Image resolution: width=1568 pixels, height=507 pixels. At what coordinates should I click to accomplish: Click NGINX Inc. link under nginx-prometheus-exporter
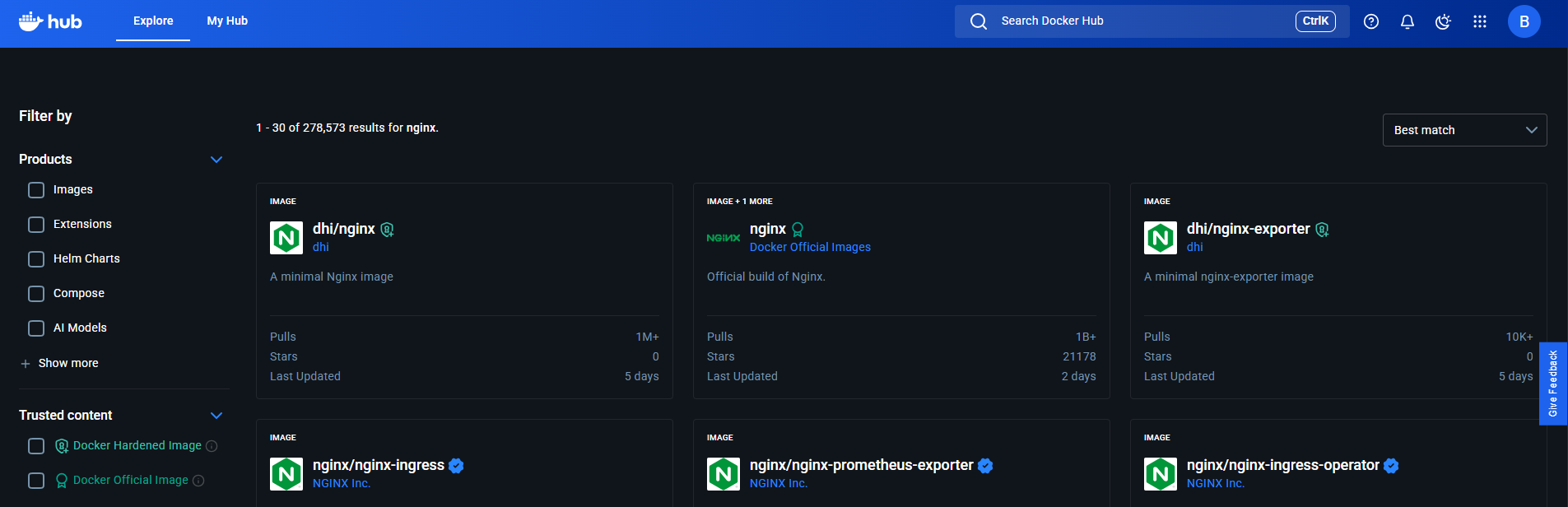(x=779, y=483)
